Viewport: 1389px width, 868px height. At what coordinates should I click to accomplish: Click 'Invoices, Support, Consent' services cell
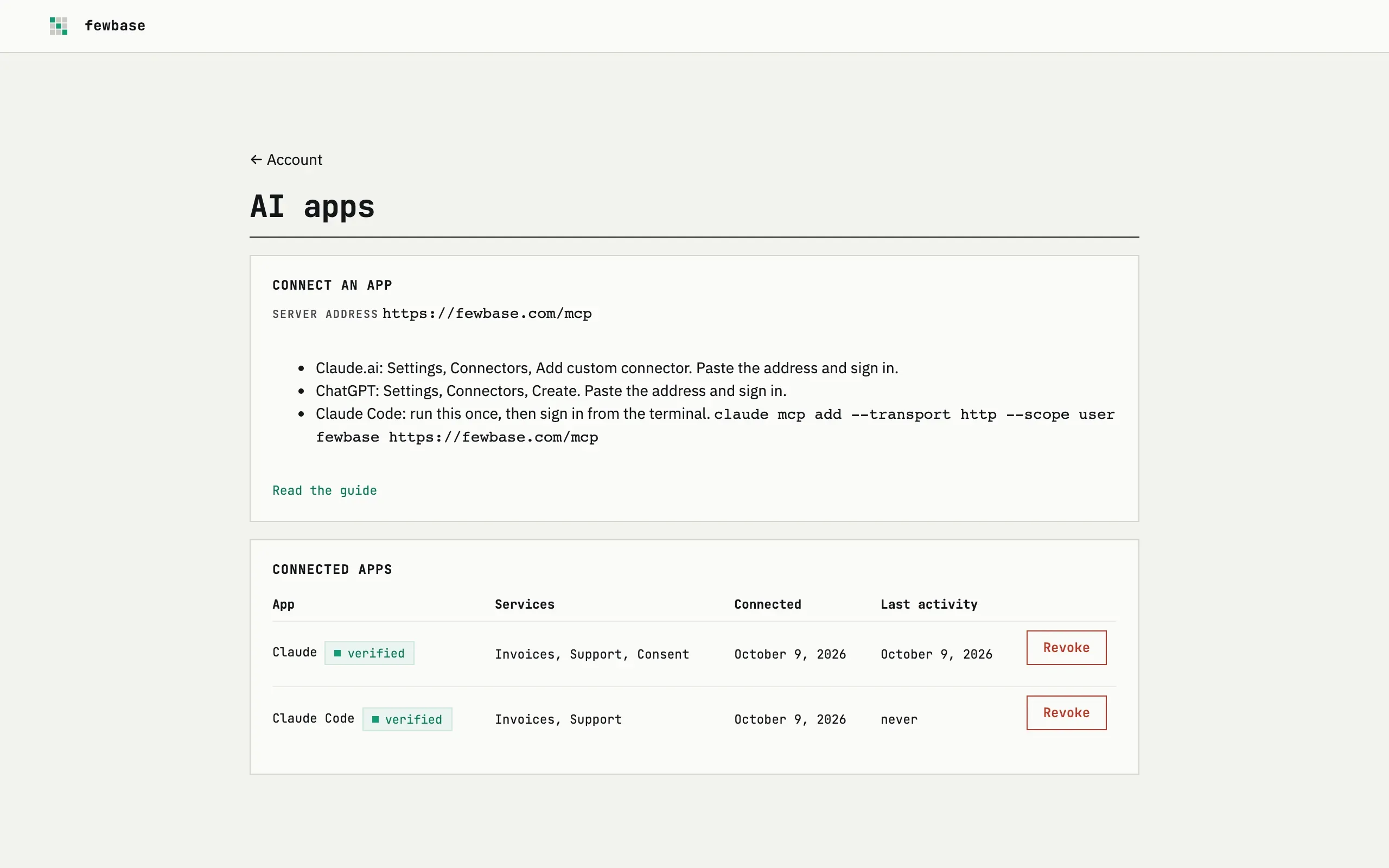click(x=592, y=654)
